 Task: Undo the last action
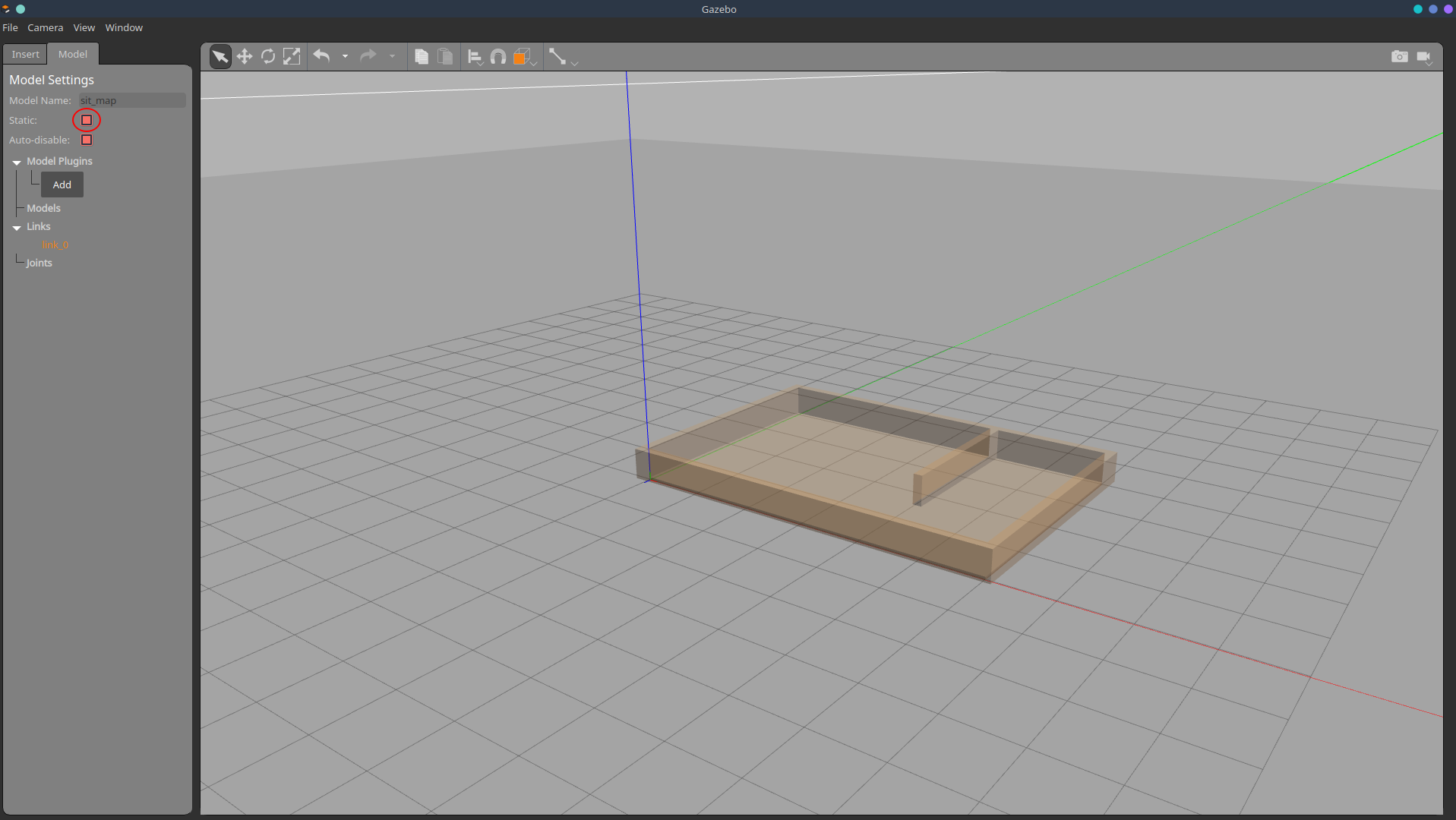(x=321, y=56)
